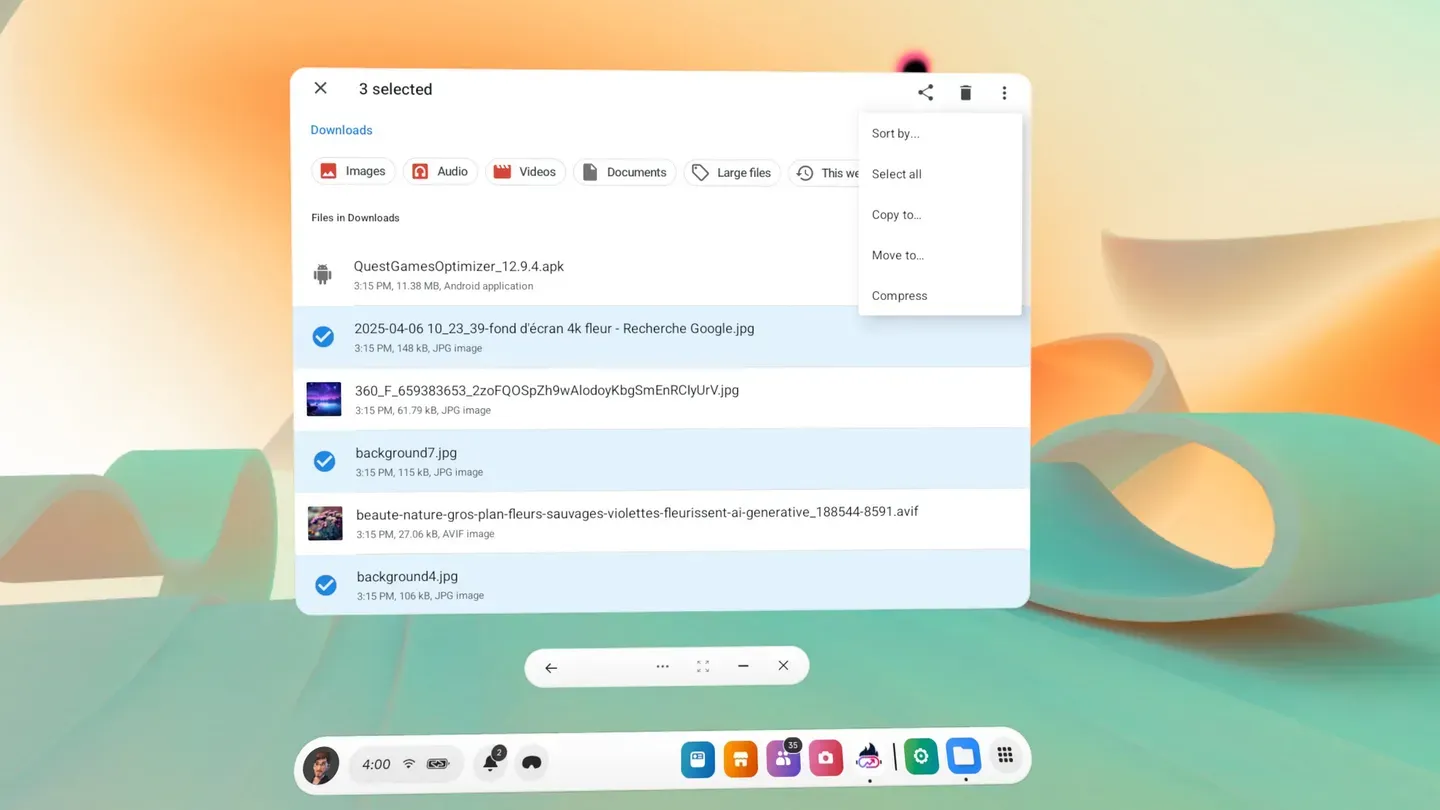Open the app launcher grid
The width and height of the screenshot is (1440, 810).
(1005, 755)
